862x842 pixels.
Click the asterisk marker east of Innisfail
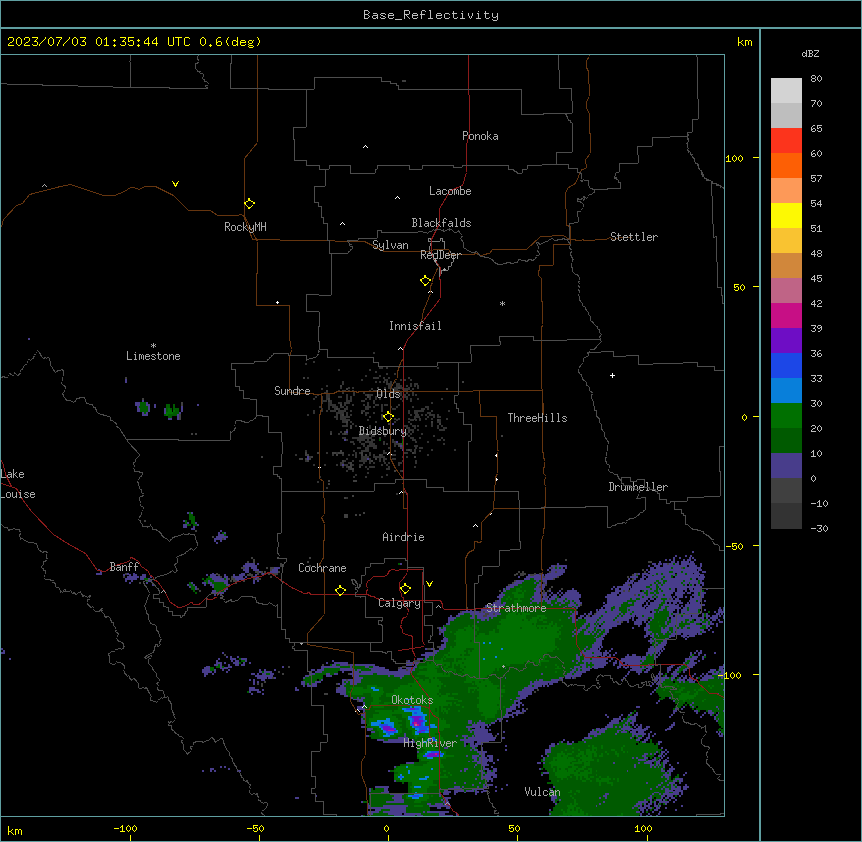click(x=502, y=303)
